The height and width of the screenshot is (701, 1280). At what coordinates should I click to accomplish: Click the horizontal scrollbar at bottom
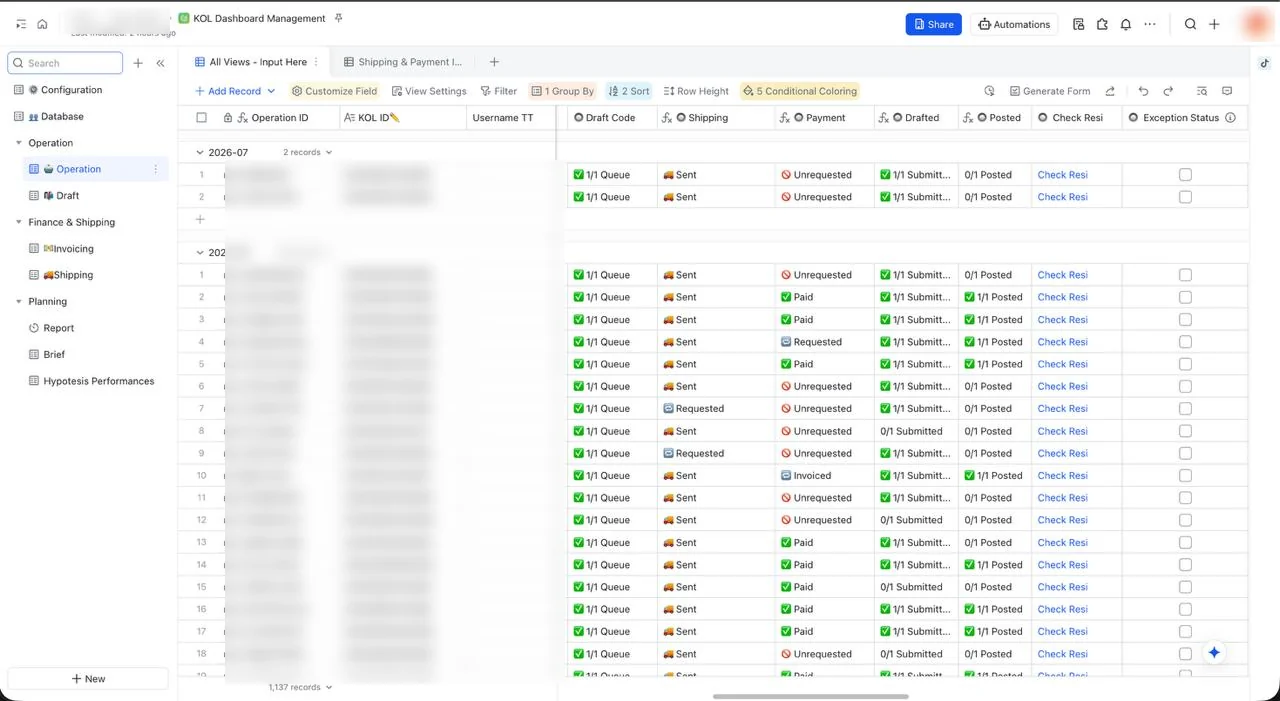click(810, 696)
